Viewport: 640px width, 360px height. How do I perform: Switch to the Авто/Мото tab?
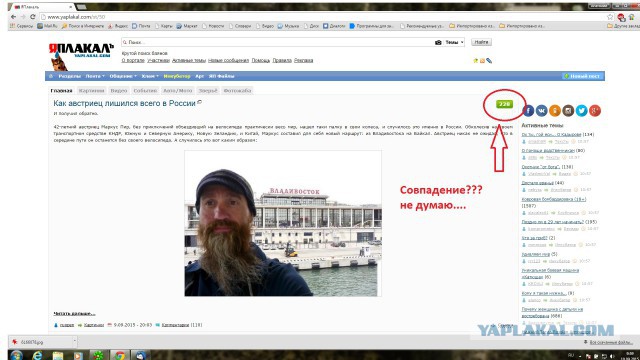[x=178, y=91]
